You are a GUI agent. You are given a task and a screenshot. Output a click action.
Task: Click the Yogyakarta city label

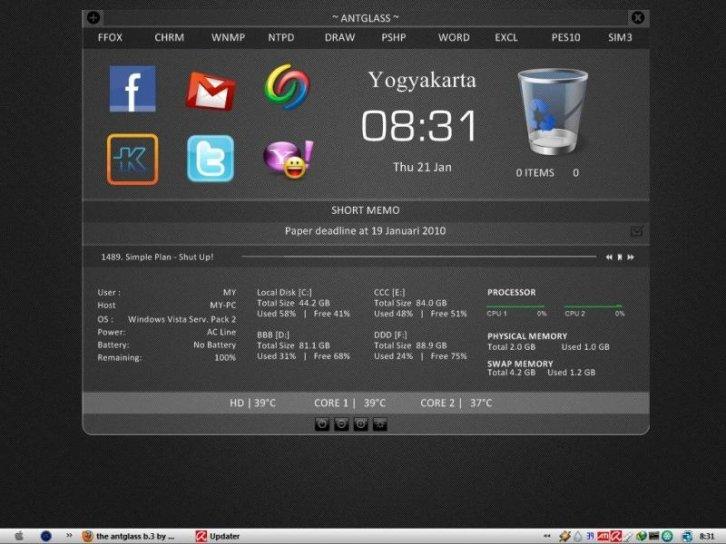coord(422,81)
